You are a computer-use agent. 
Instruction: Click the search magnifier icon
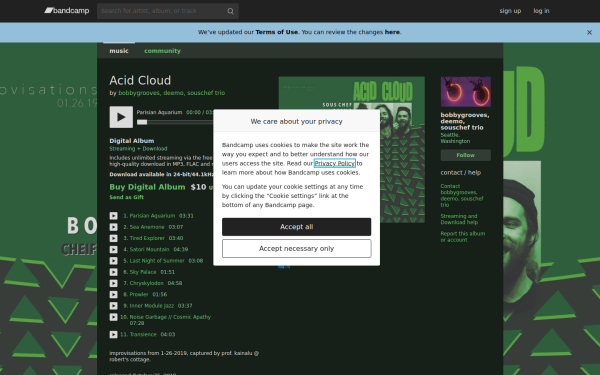230,11
